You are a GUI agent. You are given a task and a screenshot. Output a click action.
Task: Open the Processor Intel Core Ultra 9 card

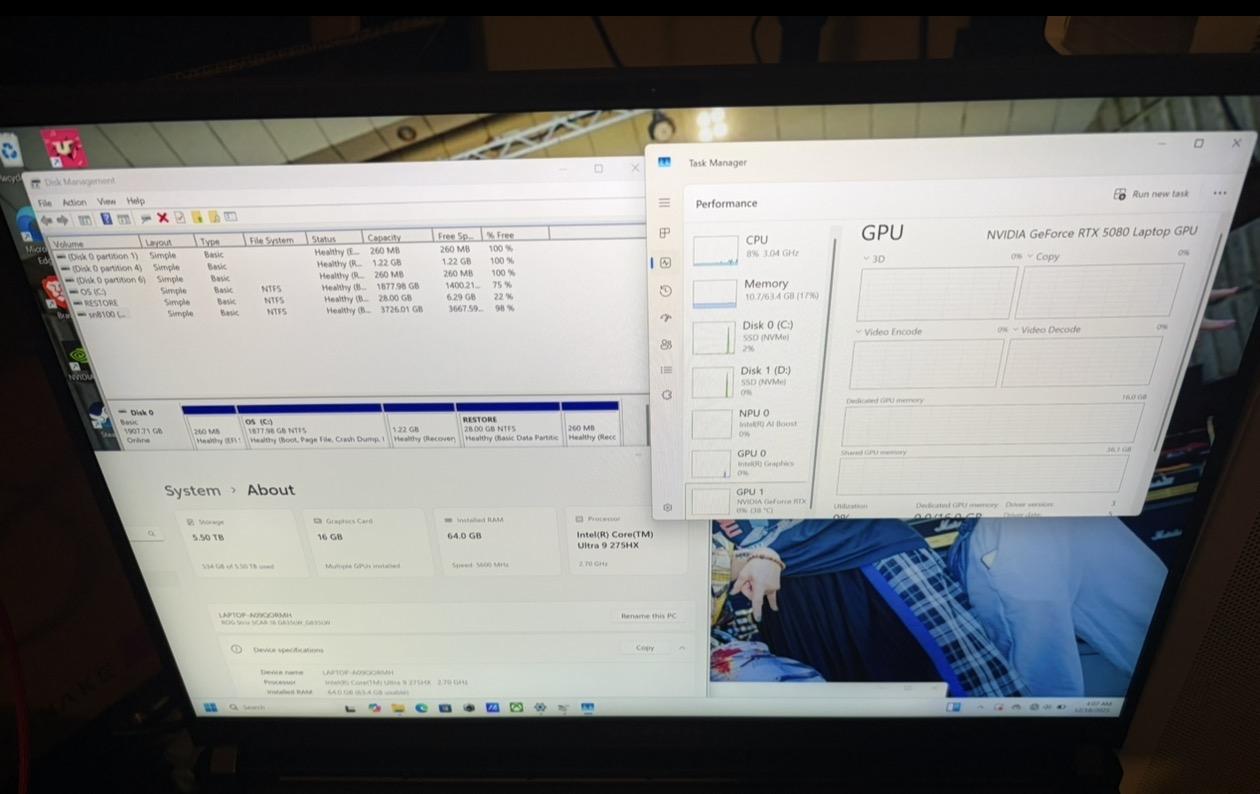(x=627, y=540)
